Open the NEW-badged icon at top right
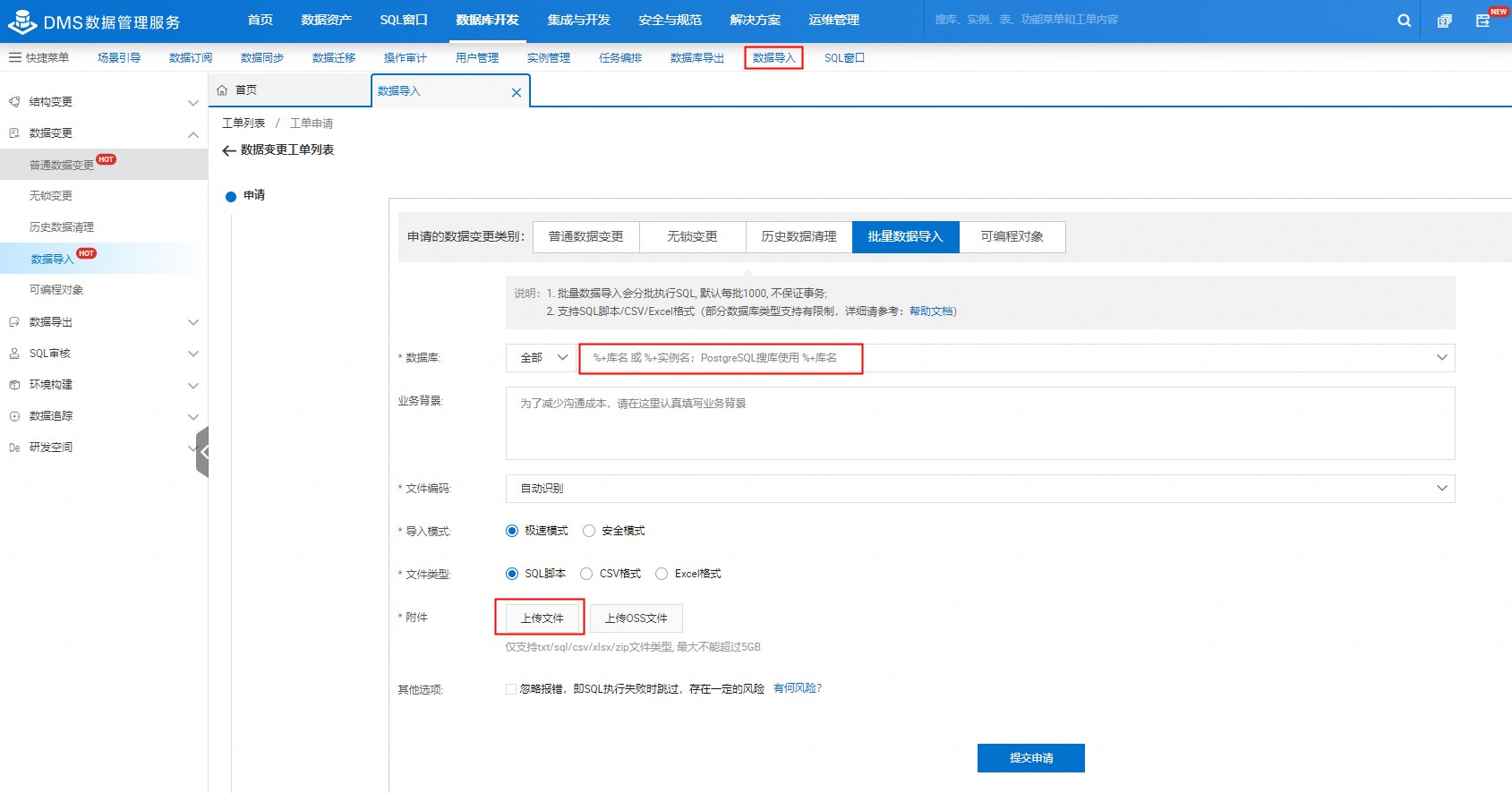Screen dimensions: 1512x793 (x=1483, y=21)
